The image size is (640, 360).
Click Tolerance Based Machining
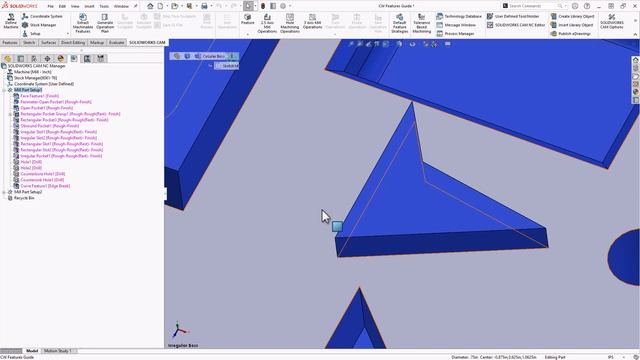422,23
